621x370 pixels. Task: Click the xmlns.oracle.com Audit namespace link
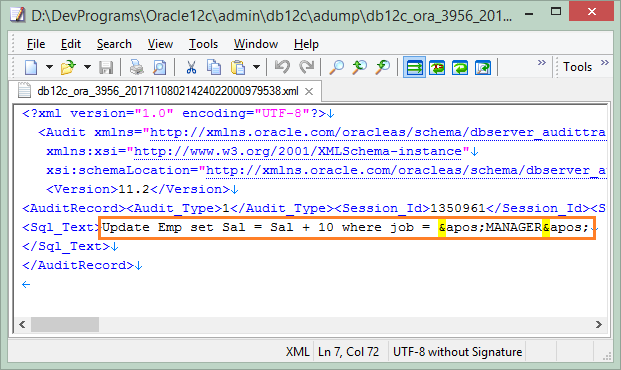tap(378, 132)
